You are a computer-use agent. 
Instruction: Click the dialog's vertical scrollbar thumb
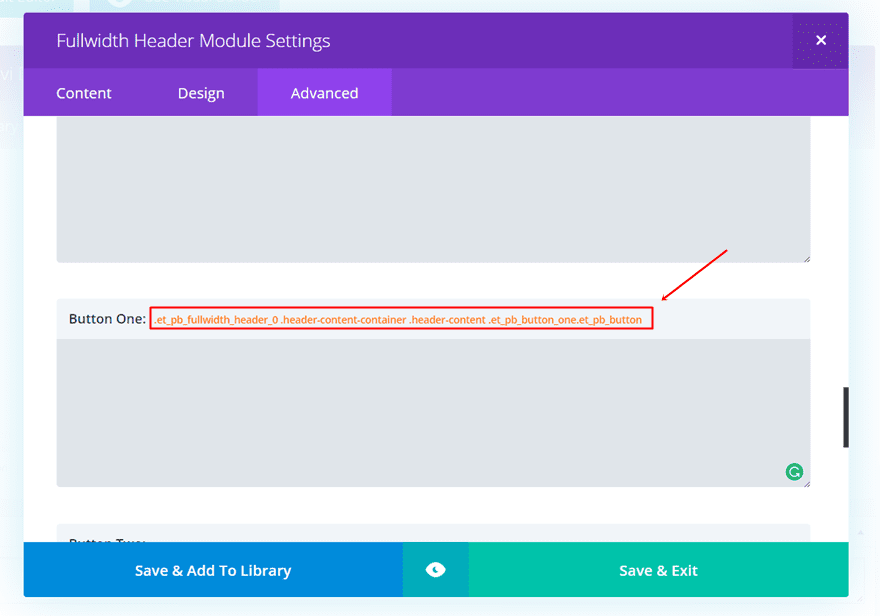(846, 417)
